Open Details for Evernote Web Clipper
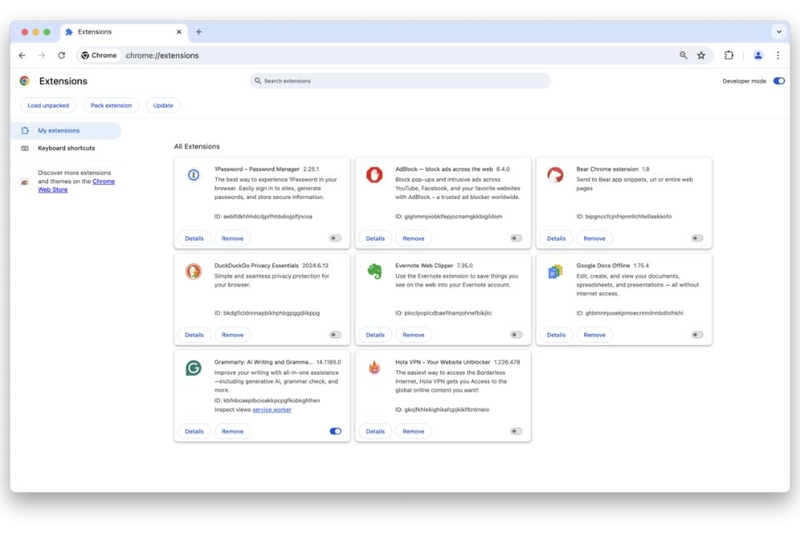This screenshot has height=533, width=800. click(x=375, y=335)
